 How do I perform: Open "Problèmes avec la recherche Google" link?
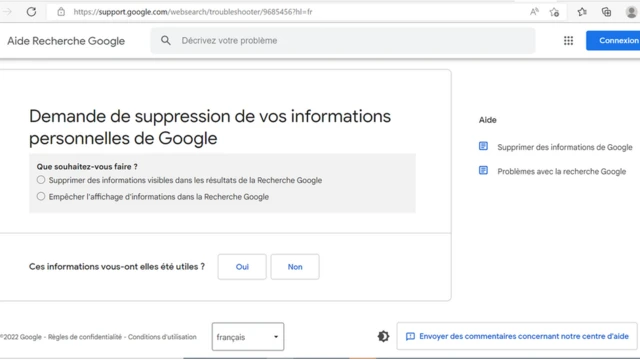click(x=562, y=171)
